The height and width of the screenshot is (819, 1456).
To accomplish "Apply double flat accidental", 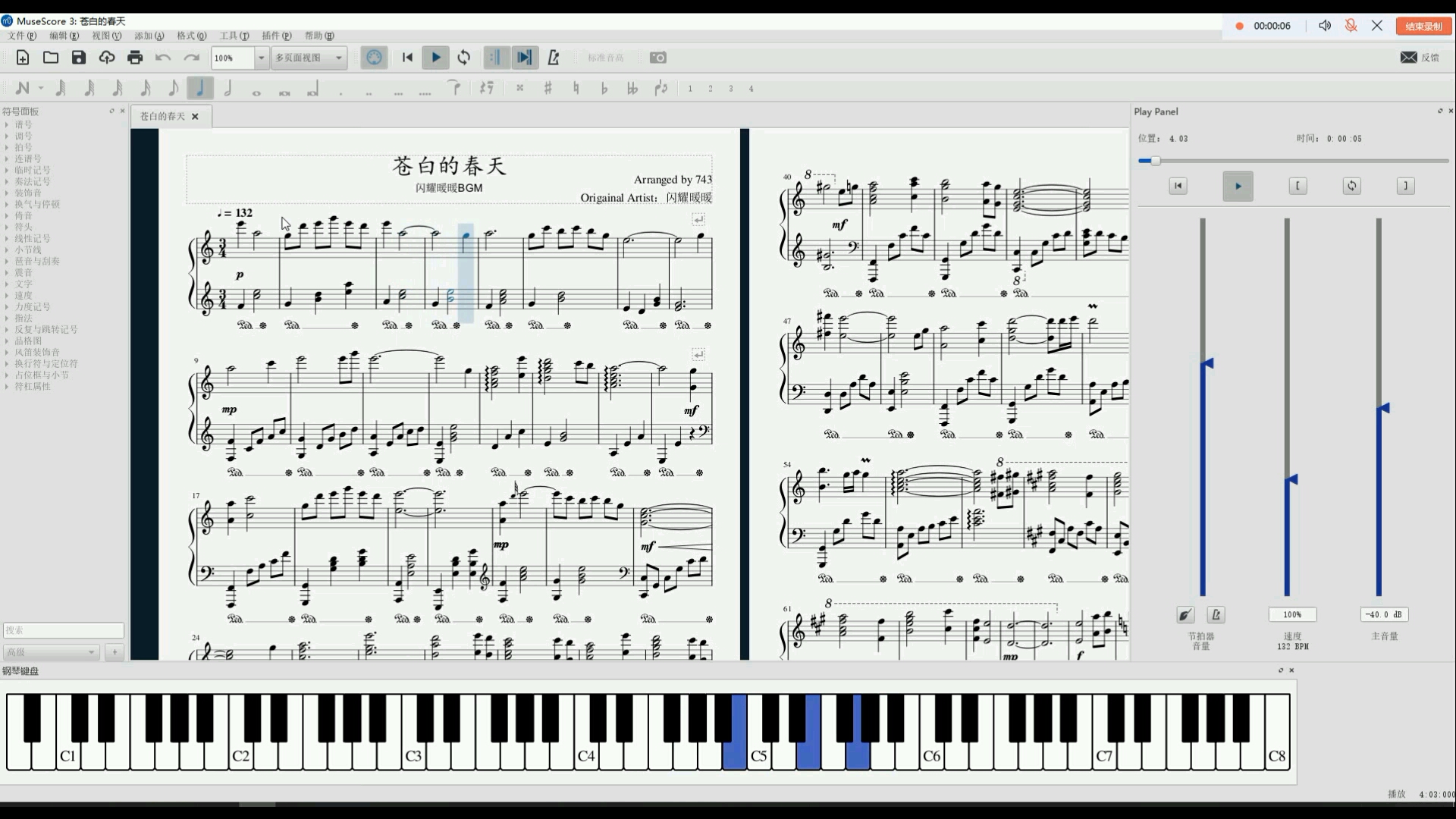I will click(x=632, y=88).
